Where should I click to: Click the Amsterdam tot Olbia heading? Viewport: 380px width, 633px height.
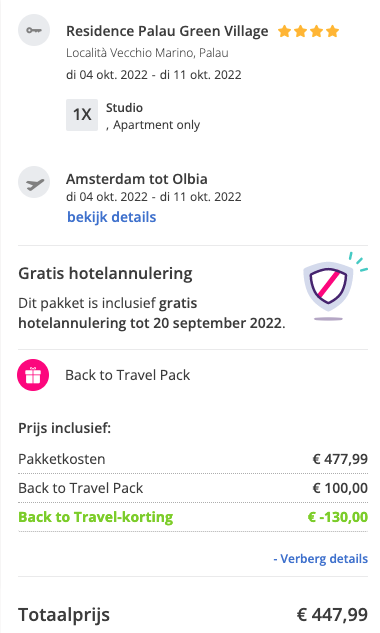pos(137,179)
